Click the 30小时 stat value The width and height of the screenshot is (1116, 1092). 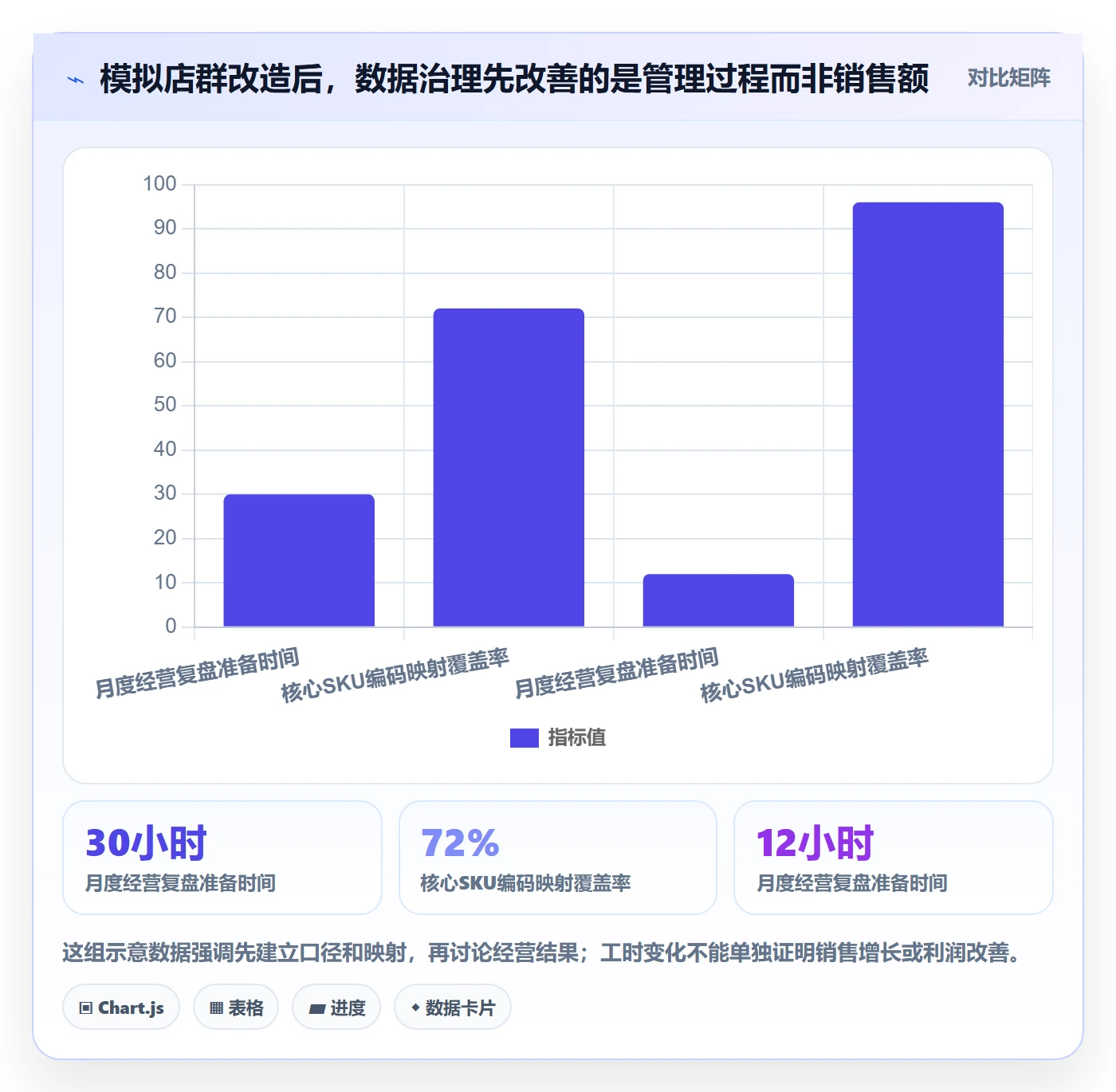click(x=146, y=843)
